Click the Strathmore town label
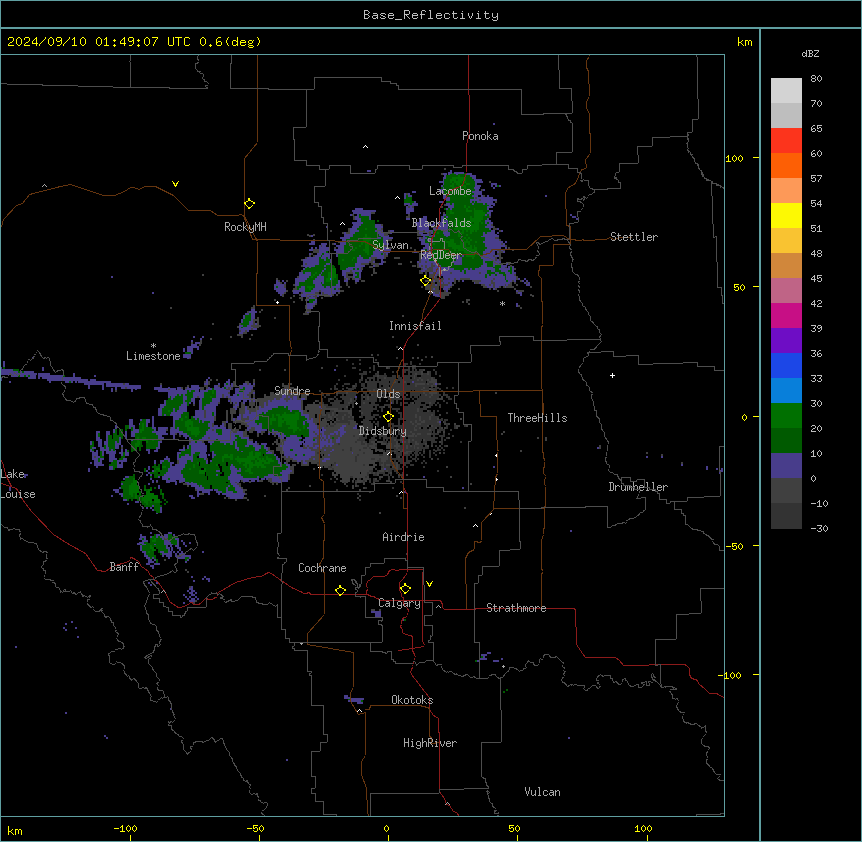The width and height of the screenshot is (862, 842). [516, 608]
